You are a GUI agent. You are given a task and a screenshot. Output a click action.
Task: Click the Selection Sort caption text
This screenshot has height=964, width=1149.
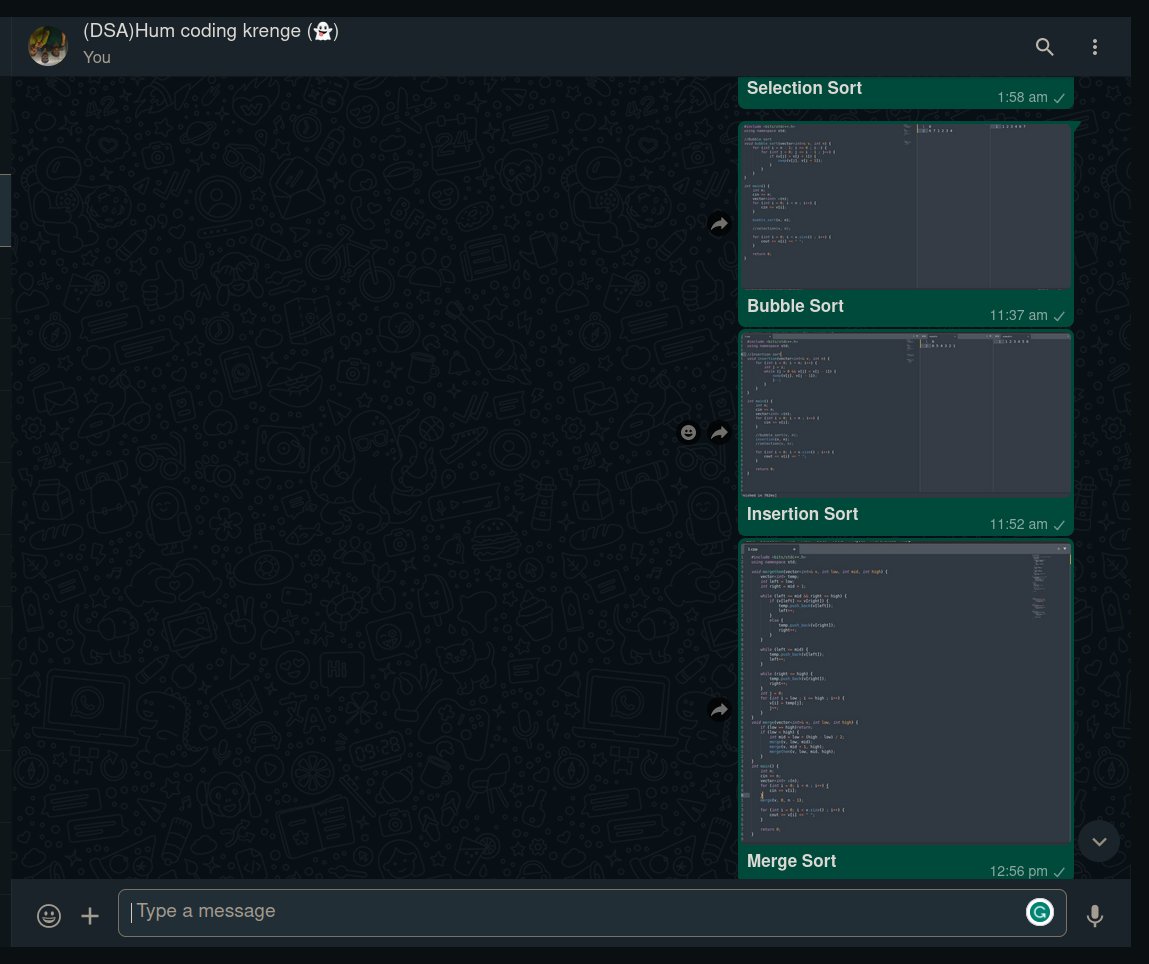(804, 88)
